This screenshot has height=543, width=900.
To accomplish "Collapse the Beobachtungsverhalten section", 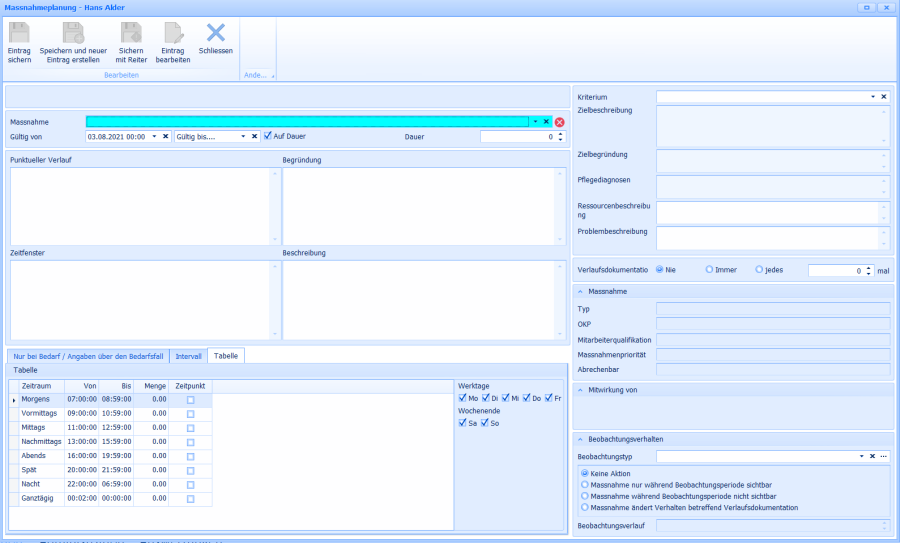I will (x=580, y=439).
